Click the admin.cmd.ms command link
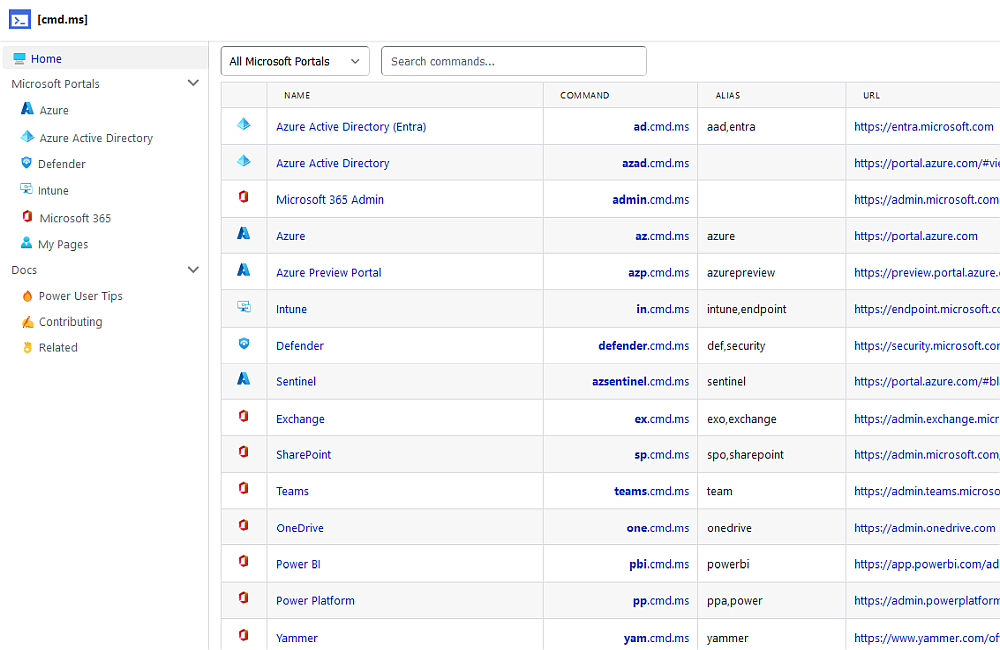The width and height of the screenshot is (1000, 650). click(x=651, y=200)
